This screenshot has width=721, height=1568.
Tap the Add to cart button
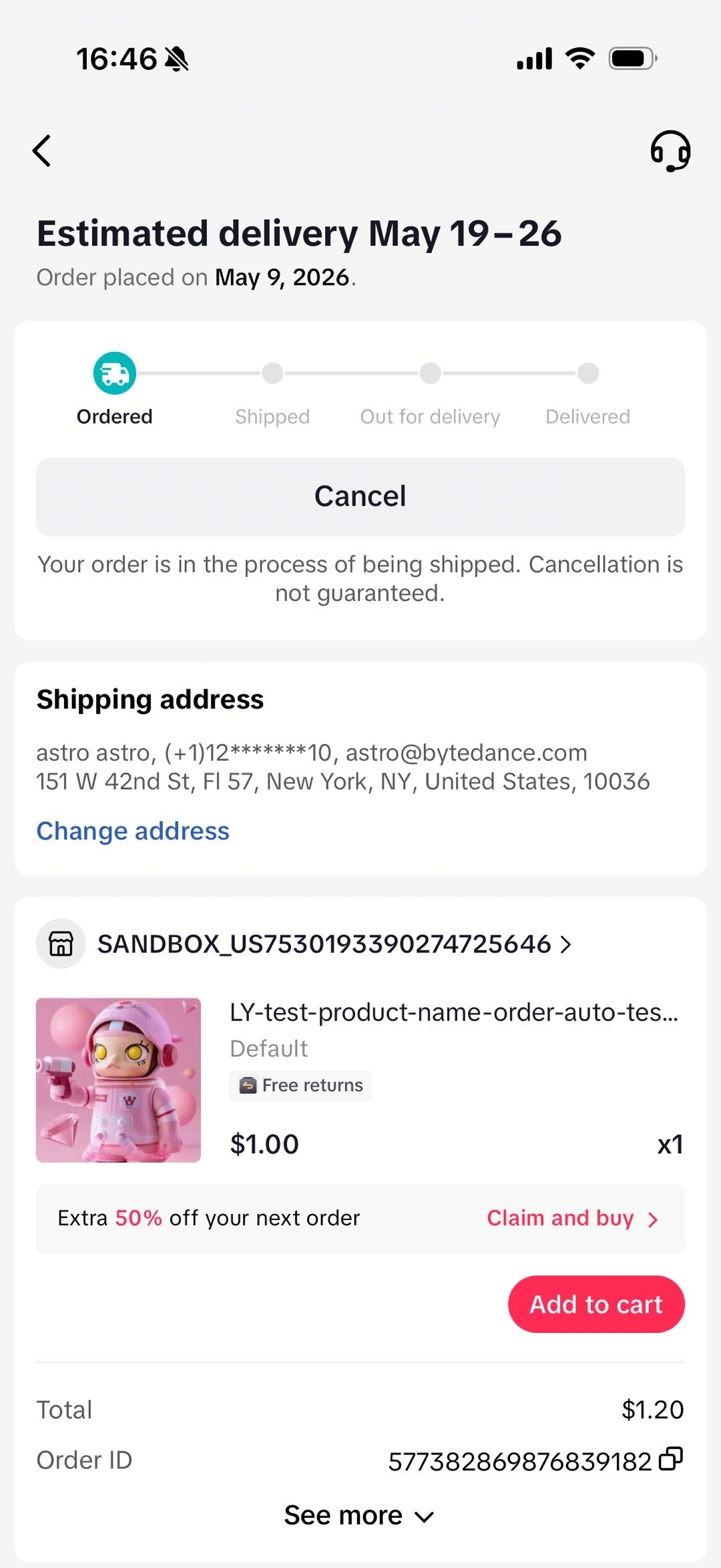[596, 1304]
